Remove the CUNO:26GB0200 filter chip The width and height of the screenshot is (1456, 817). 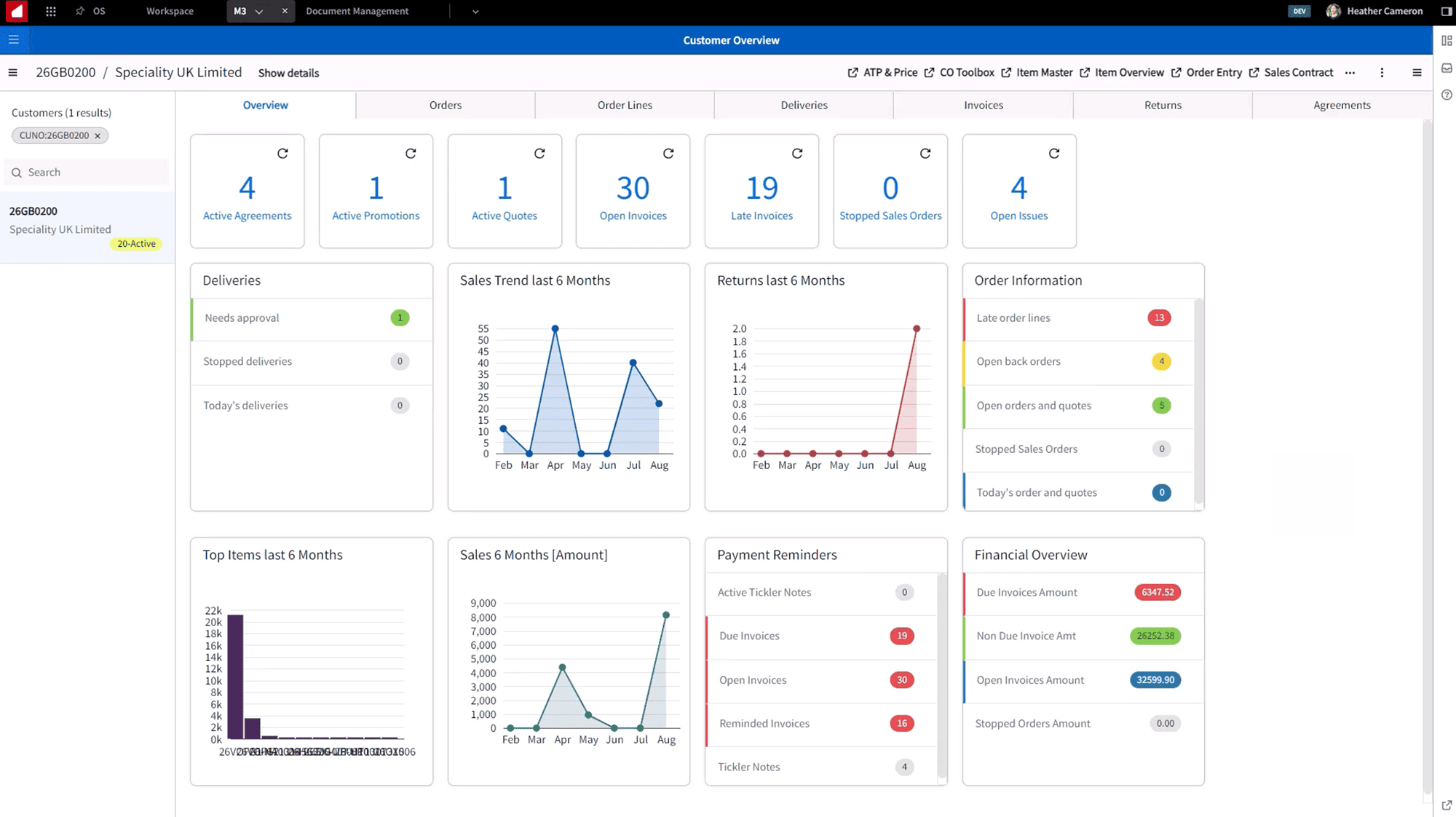tap(98, 135)
